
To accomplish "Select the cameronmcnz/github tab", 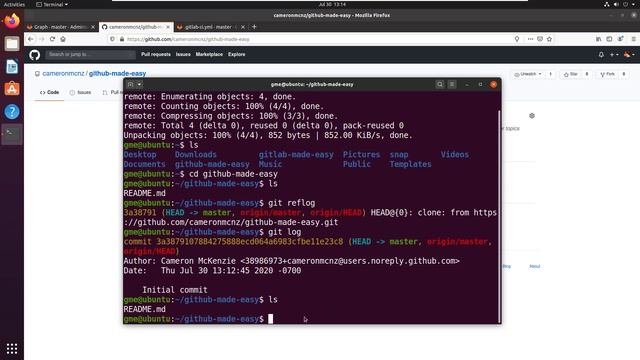I will (136, 27).
